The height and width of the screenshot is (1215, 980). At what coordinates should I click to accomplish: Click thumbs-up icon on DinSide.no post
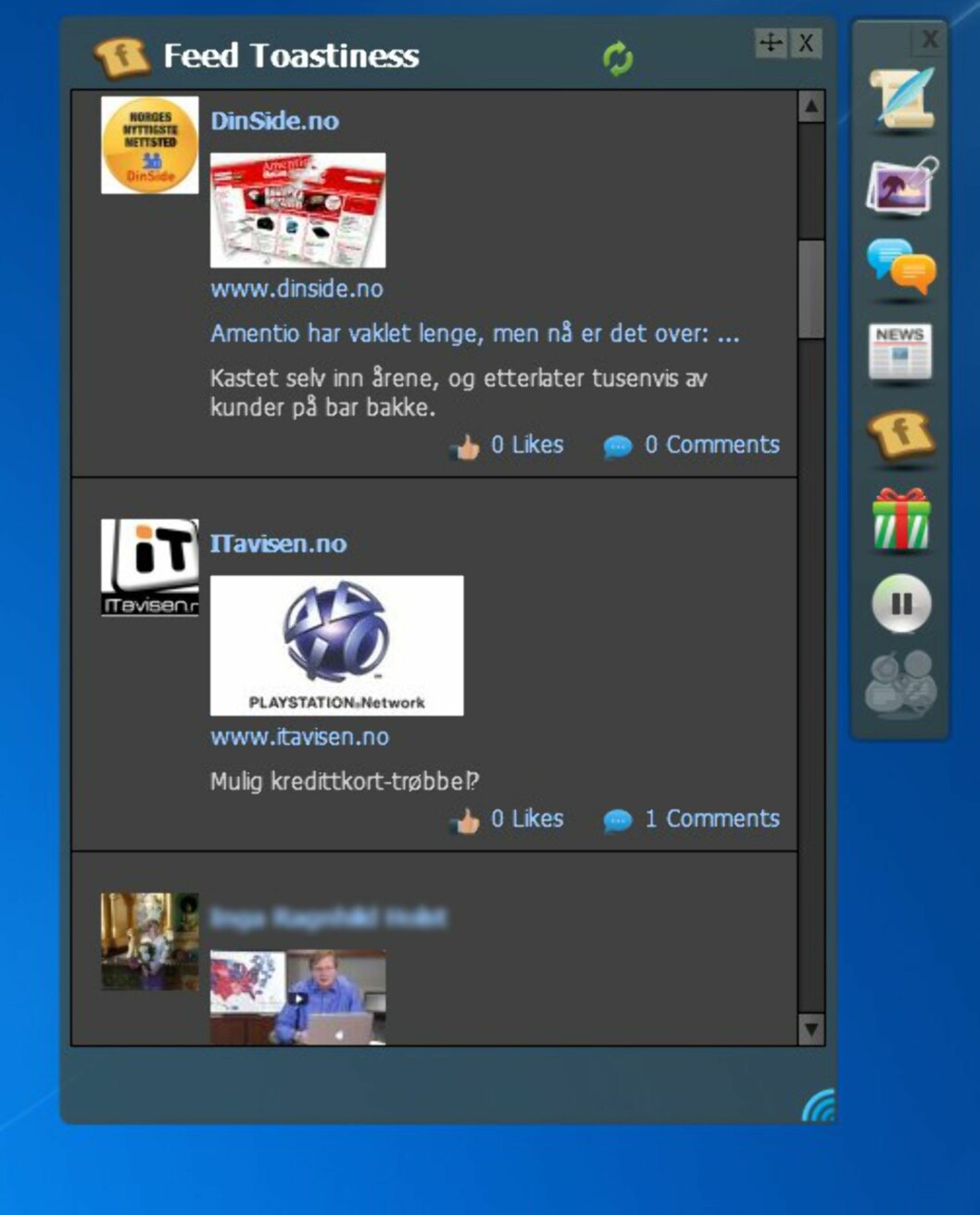[x=465, y=447]
